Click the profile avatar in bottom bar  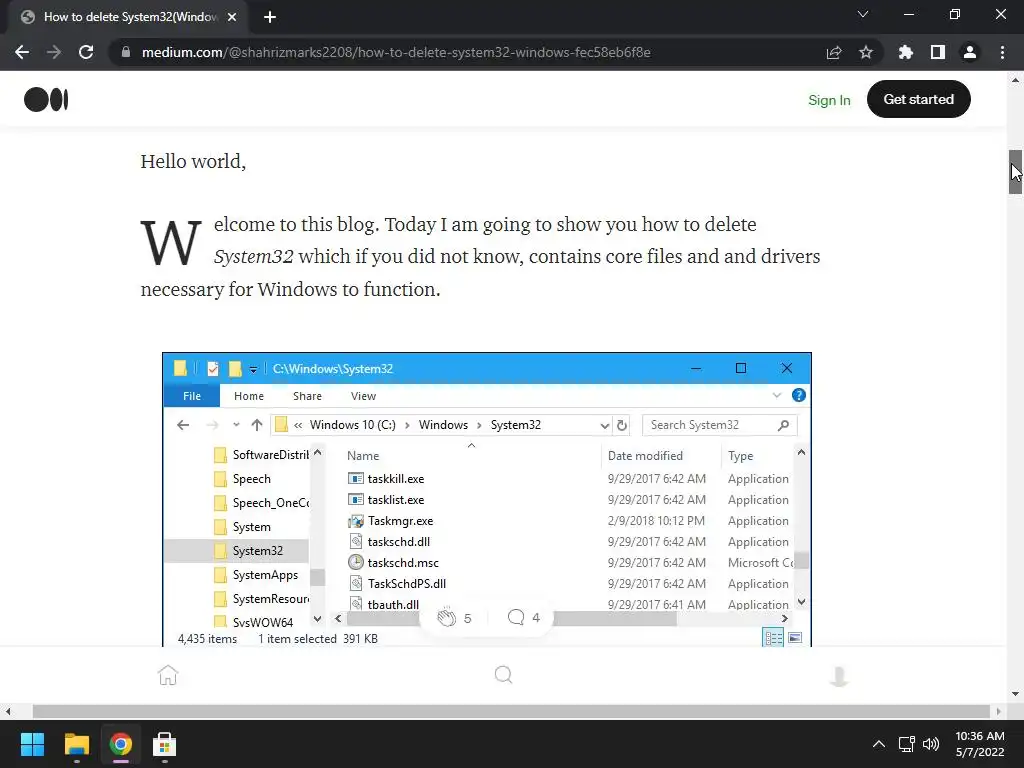[x=839, y=676]
